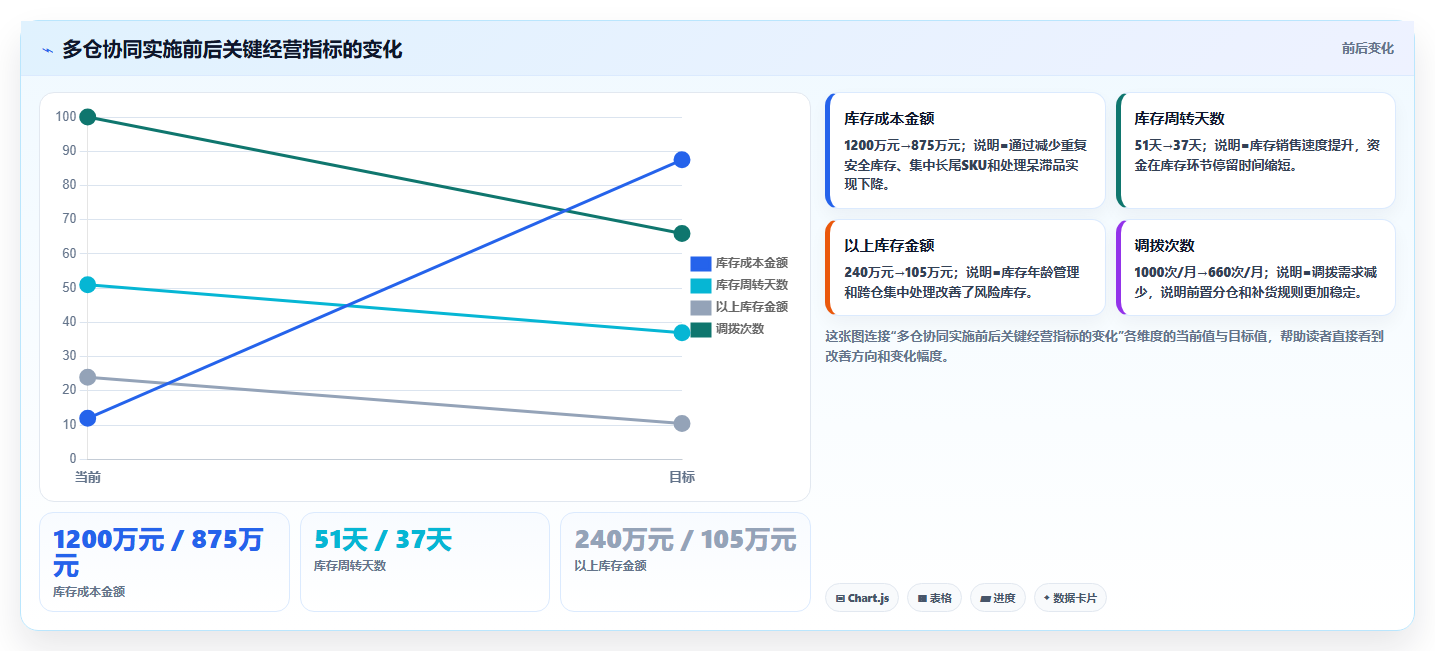Click the 库存周转天数 caption under the stat
The image size is (1435, 651).
click(x=350, y=566)
